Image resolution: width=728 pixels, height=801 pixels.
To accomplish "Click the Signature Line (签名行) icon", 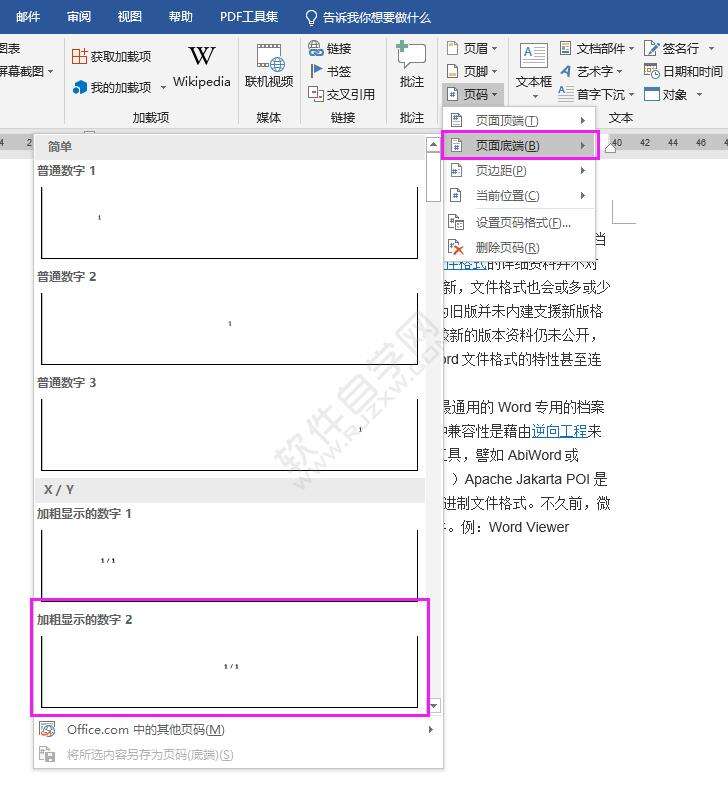I will (x=651, y=48).
